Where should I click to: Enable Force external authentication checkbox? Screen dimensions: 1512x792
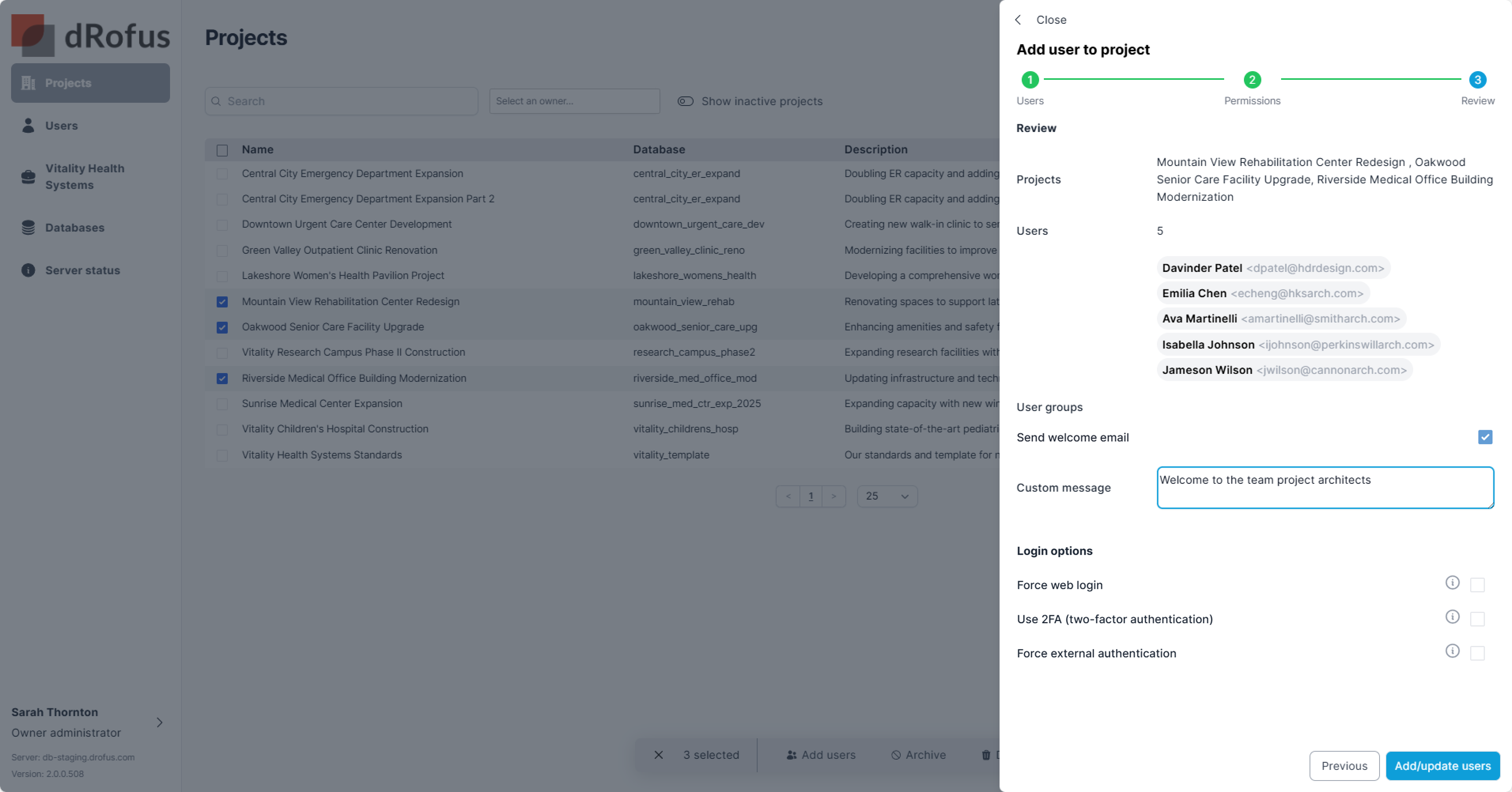1477,653
